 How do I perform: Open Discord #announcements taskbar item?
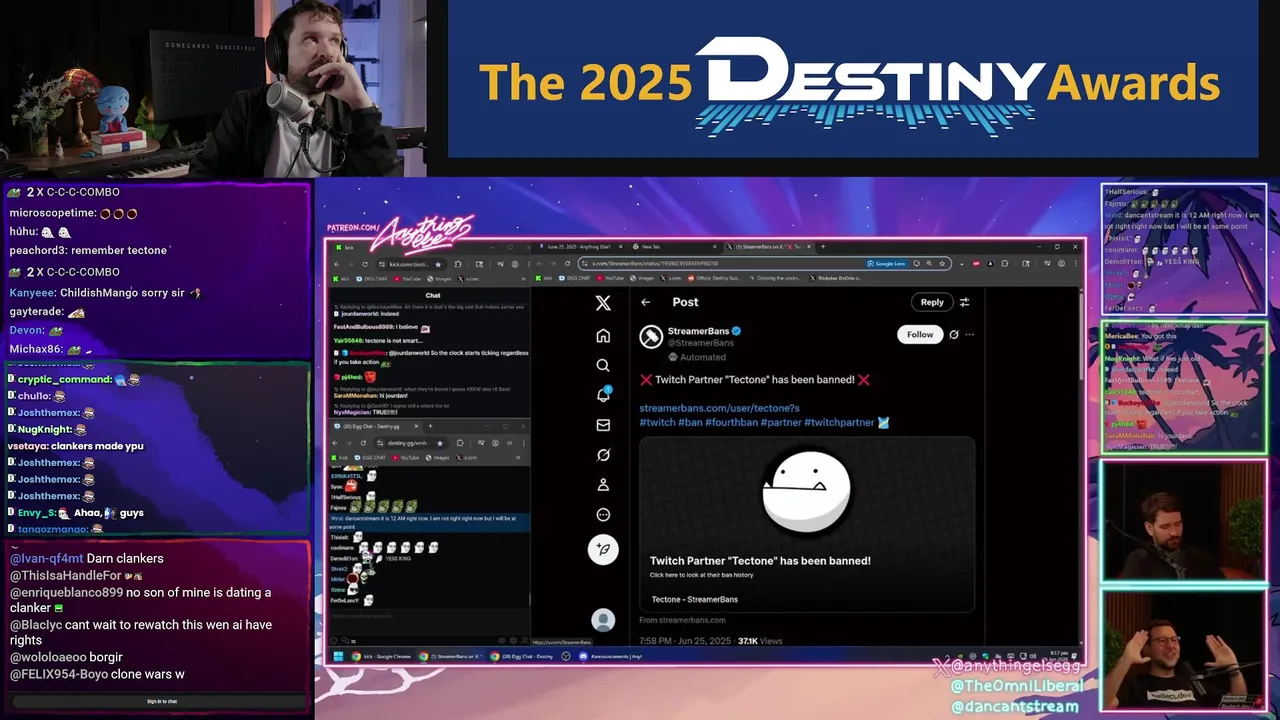point(612,656)
